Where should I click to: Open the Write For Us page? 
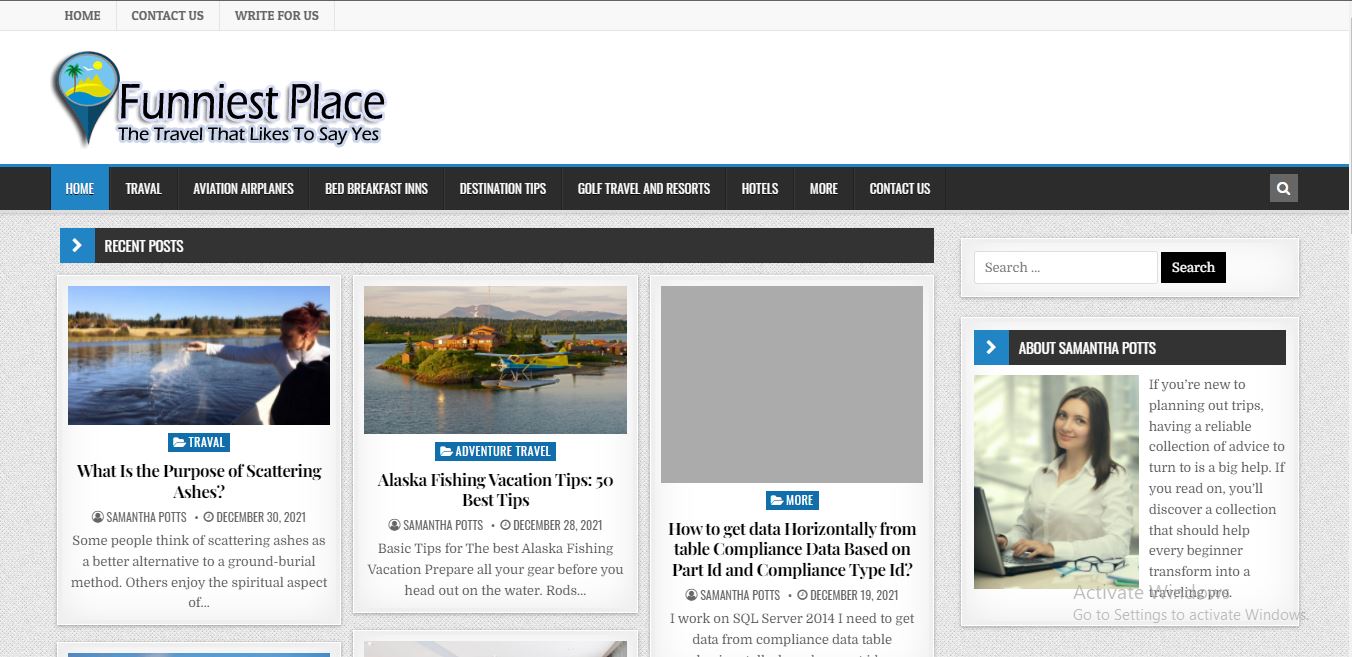click(x=277, y=15)
